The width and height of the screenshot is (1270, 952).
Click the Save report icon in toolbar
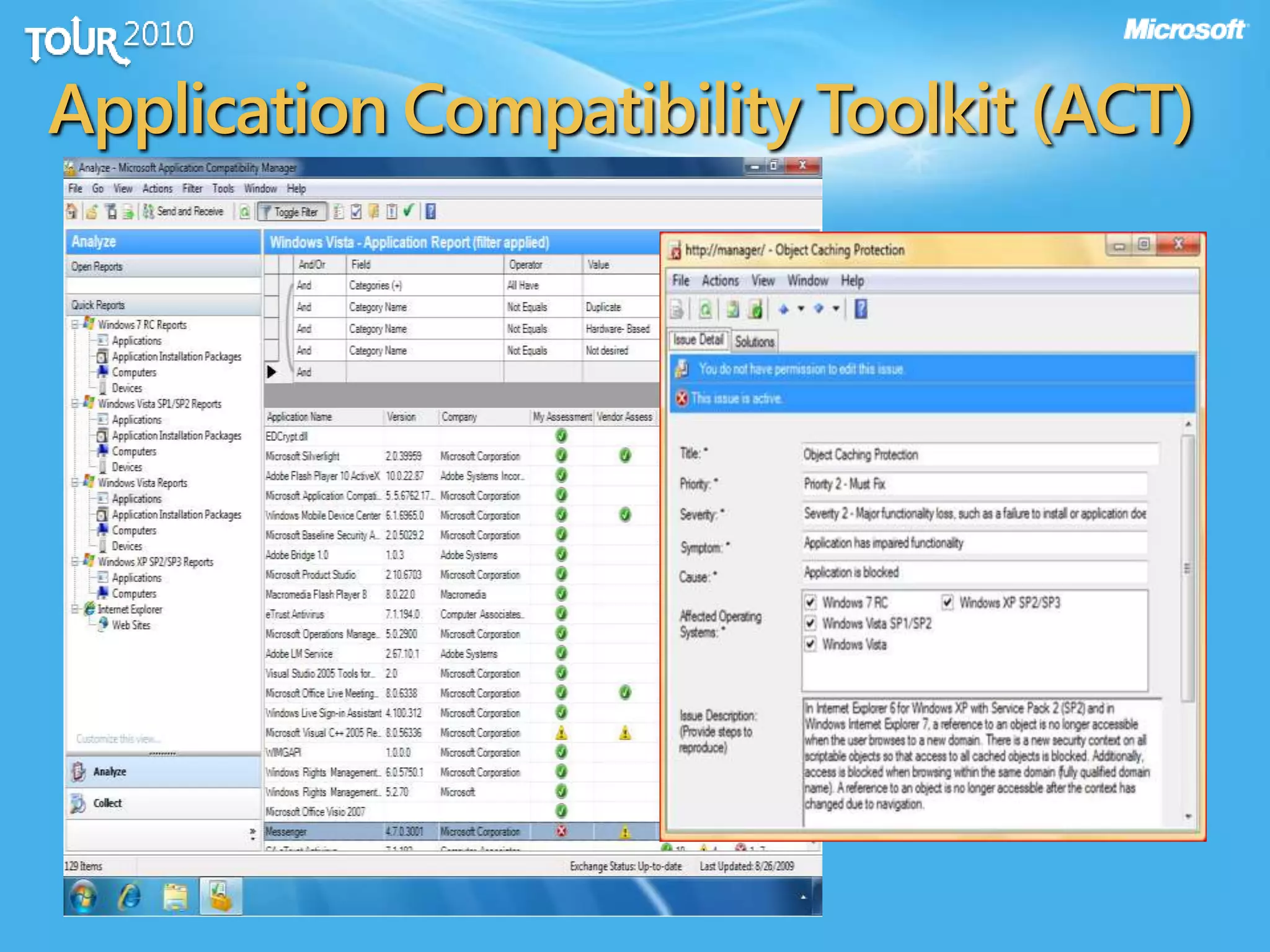[x=111, y=212]
